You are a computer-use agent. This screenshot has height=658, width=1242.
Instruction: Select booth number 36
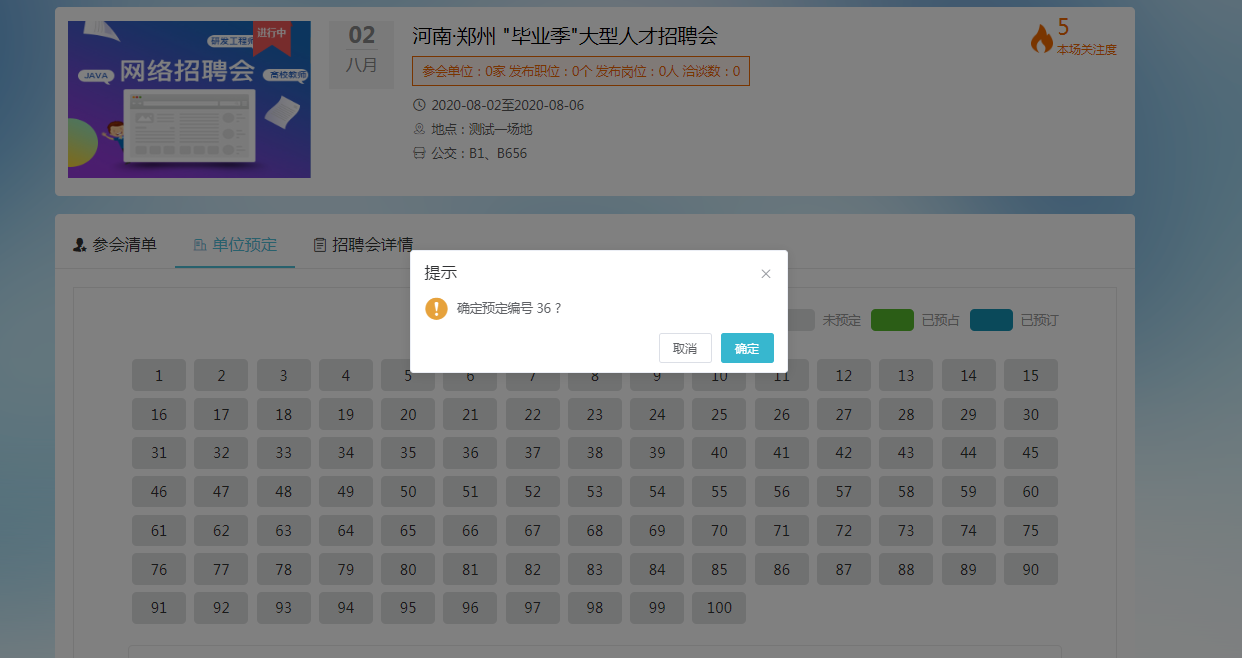coord(470,453)
